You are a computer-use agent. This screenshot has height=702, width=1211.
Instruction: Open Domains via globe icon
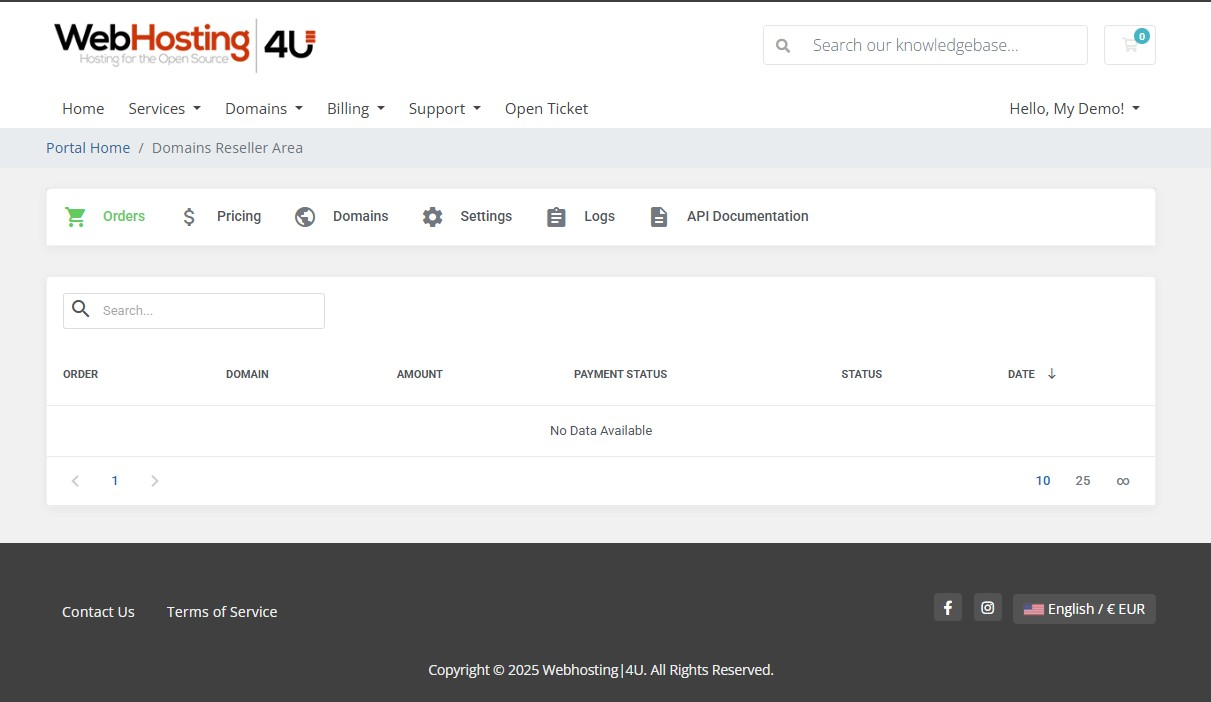305,216
